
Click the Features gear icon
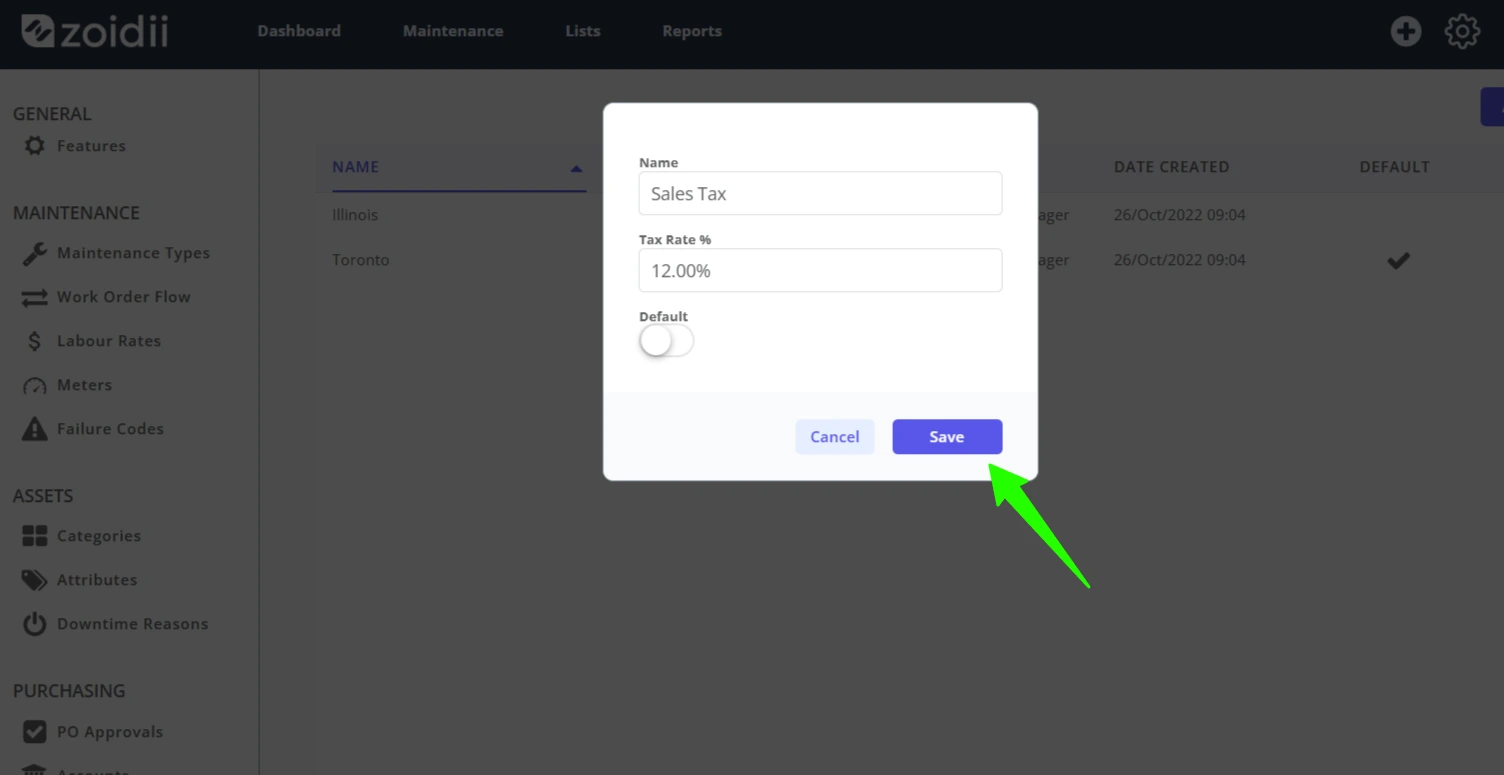point(35,146)
